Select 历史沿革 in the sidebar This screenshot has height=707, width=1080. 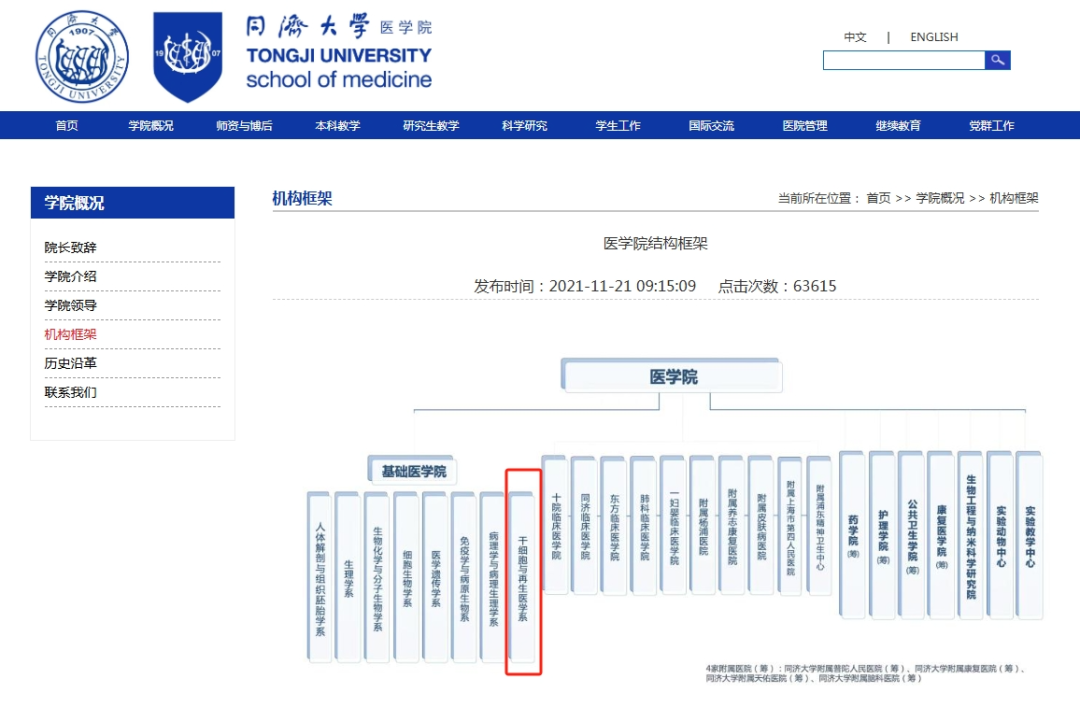(x=71, y=364)
